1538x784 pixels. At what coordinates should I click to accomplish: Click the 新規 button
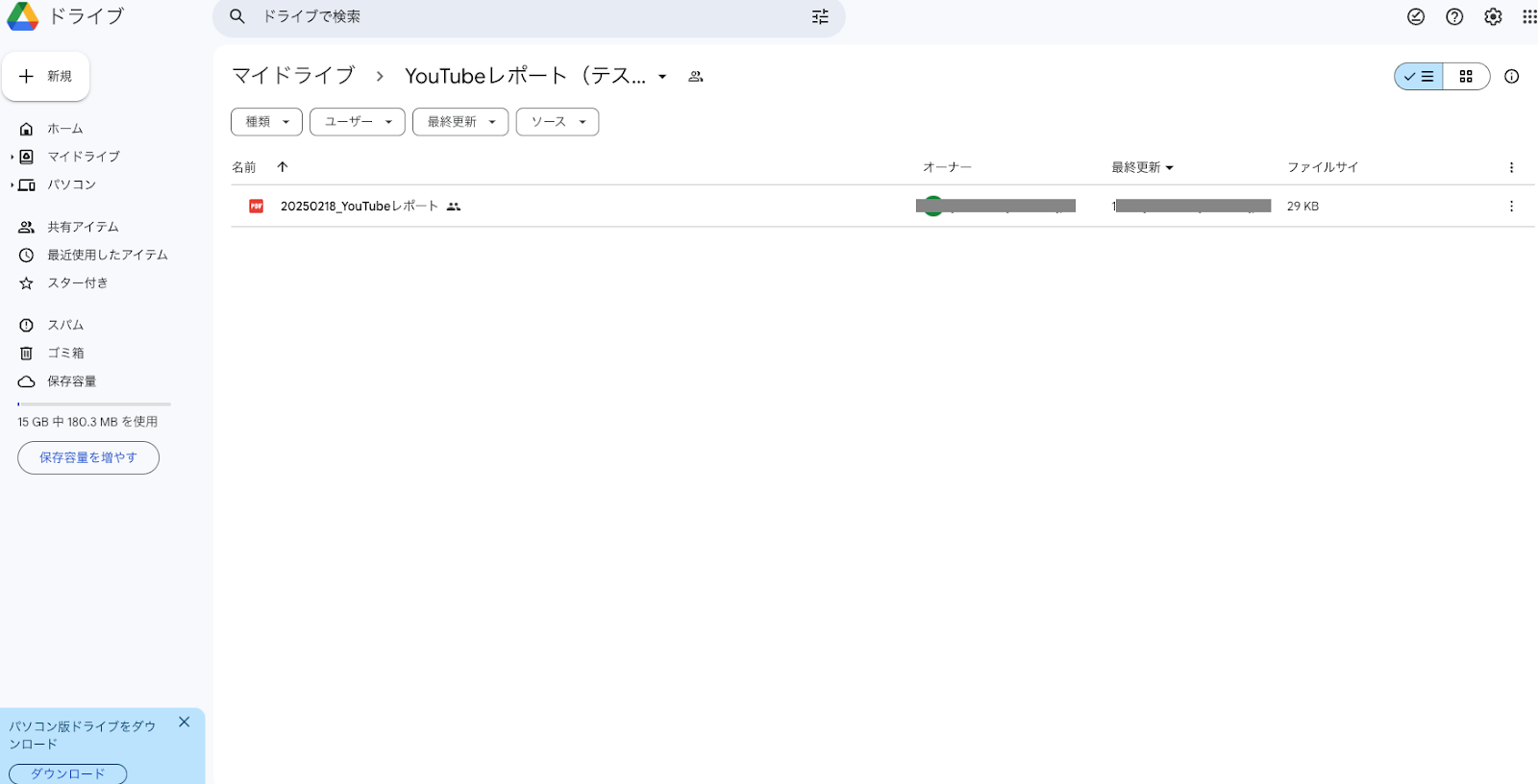(x=46, y=76)
